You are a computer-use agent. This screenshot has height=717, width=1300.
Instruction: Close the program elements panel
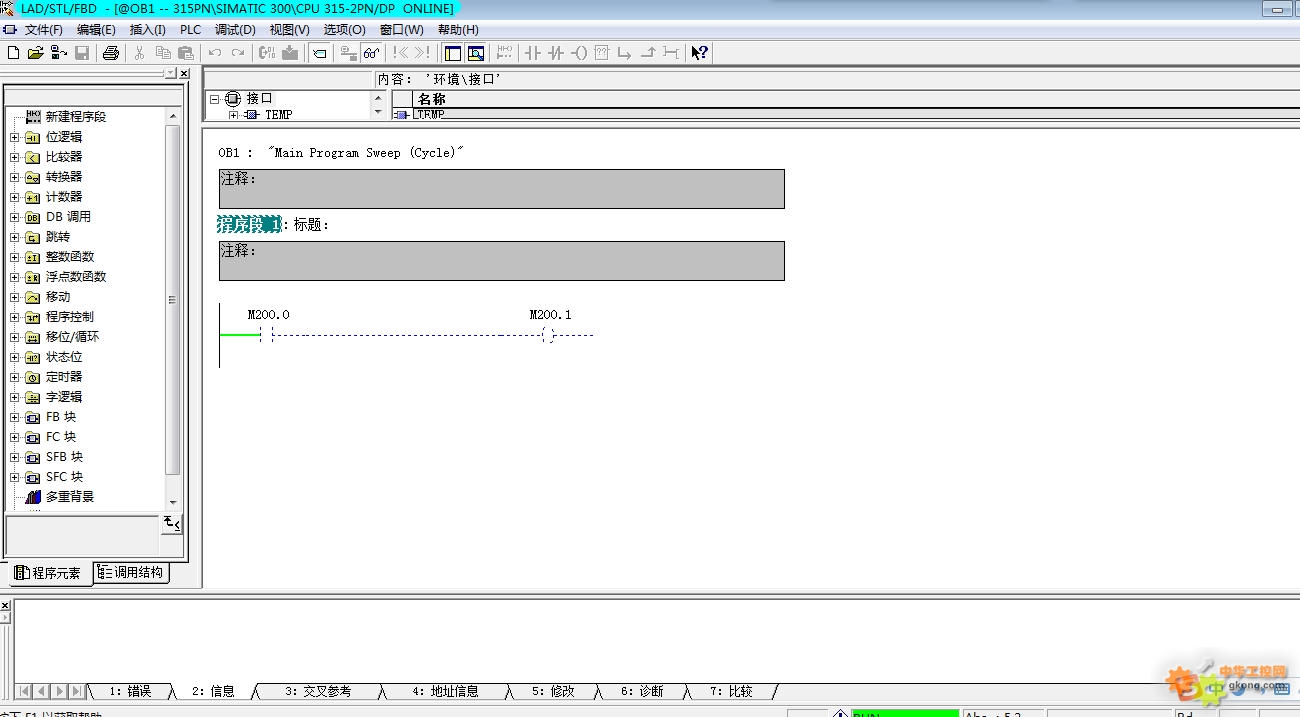pyautogui.click(x=184, y=74)
